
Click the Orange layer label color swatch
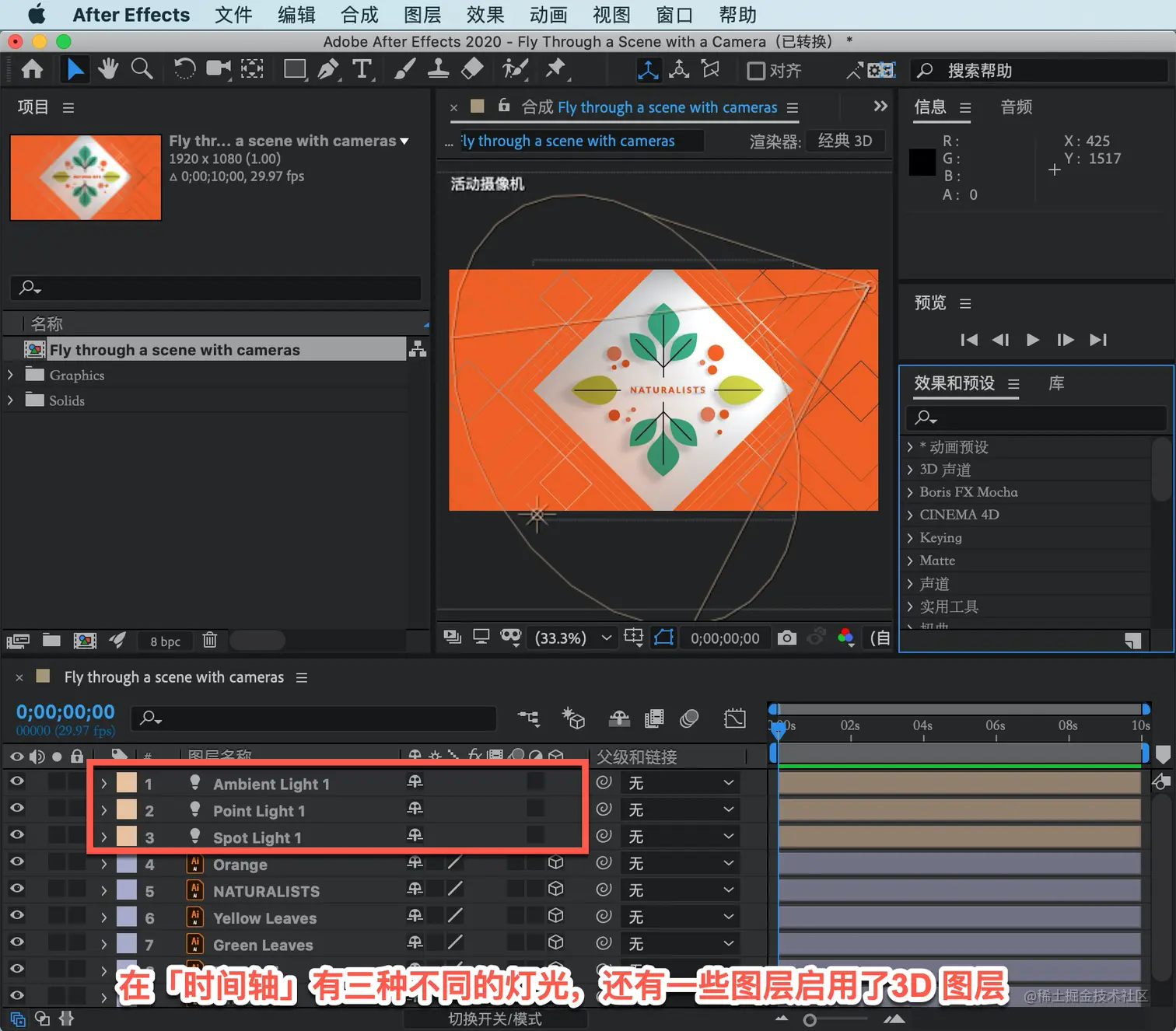(127, 864)
